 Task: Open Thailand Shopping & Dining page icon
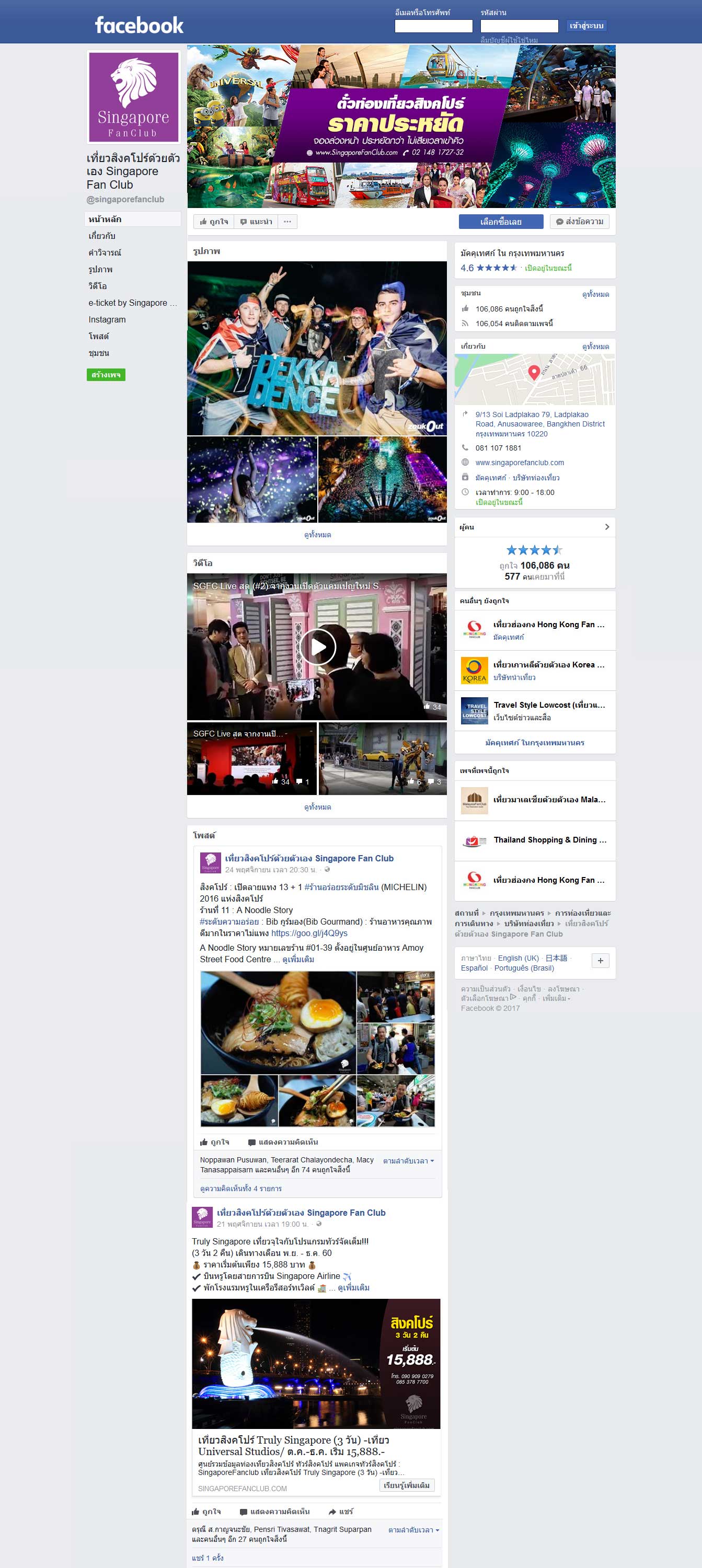tap(474, 840)
